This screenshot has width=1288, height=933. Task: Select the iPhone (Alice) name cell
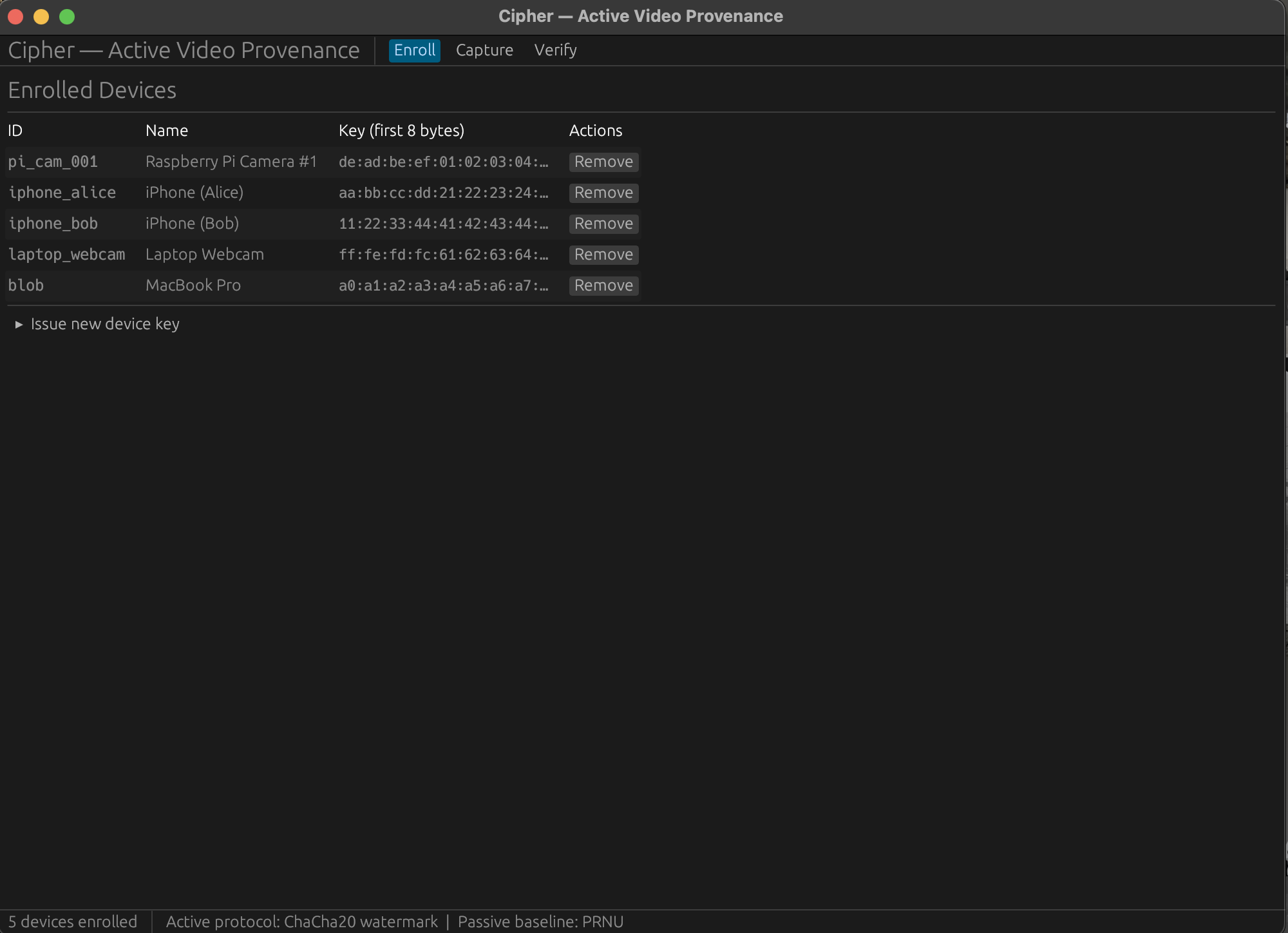(x=194, y=193)
